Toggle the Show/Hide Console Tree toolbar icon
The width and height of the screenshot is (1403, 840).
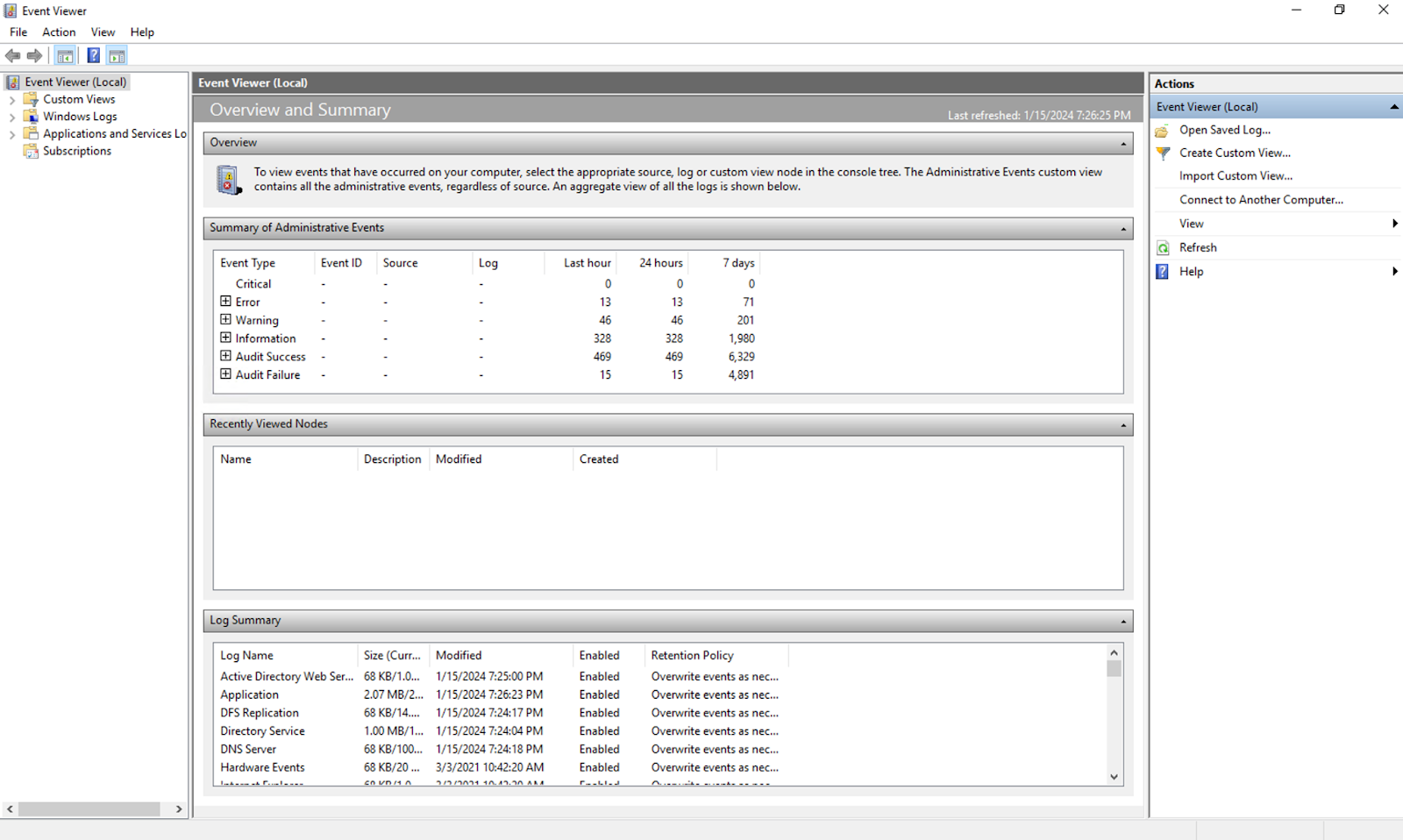(x=65, y=56)
